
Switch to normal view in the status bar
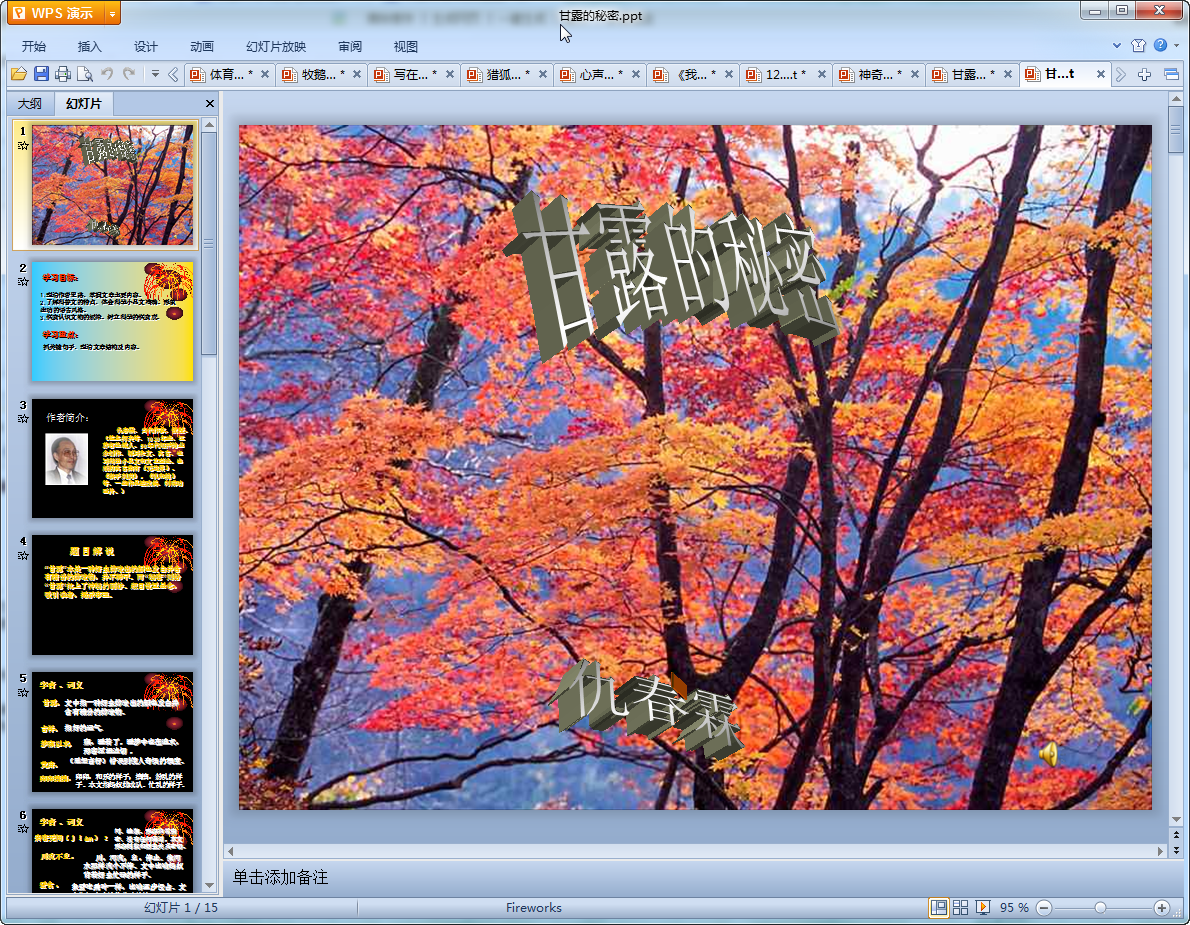click(939, 908)
